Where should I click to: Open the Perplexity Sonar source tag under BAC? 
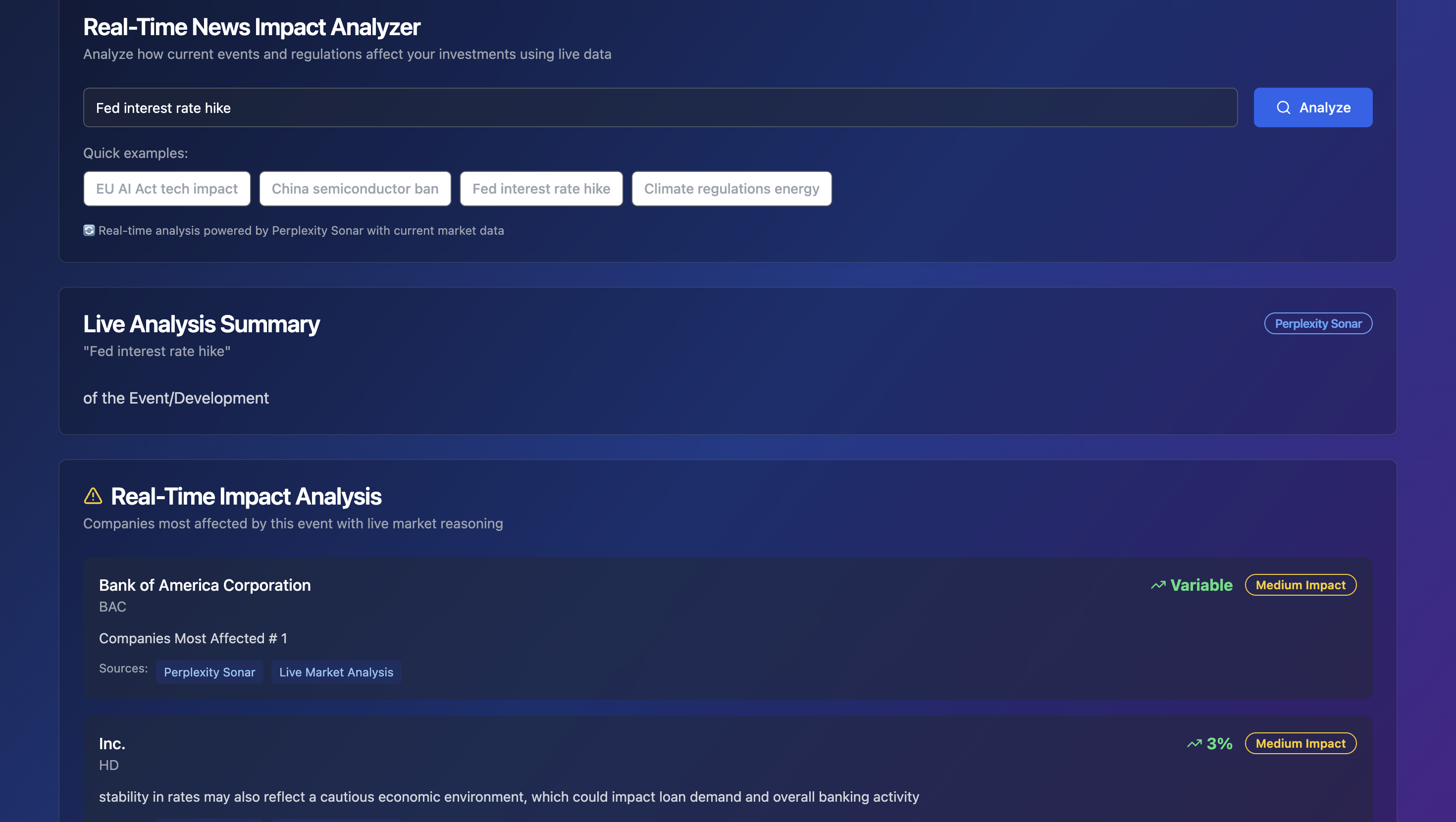pos(209,672)
